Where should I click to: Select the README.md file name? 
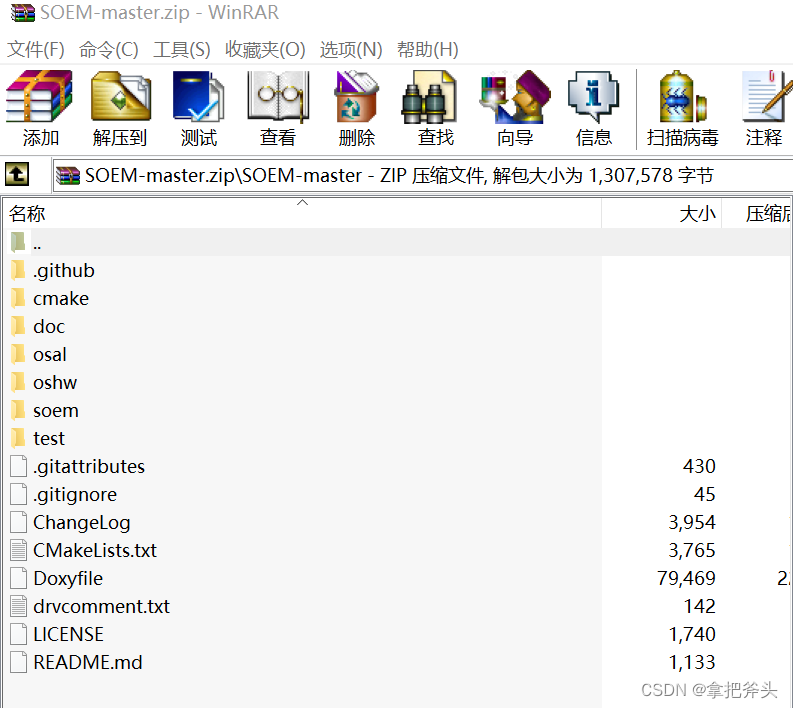(x=87, y=662)
